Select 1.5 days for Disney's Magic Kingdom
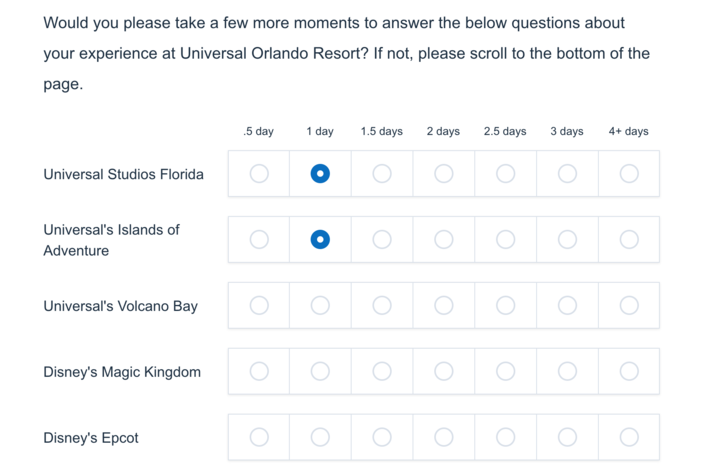720x466 pixels. [x=382, y=371]
